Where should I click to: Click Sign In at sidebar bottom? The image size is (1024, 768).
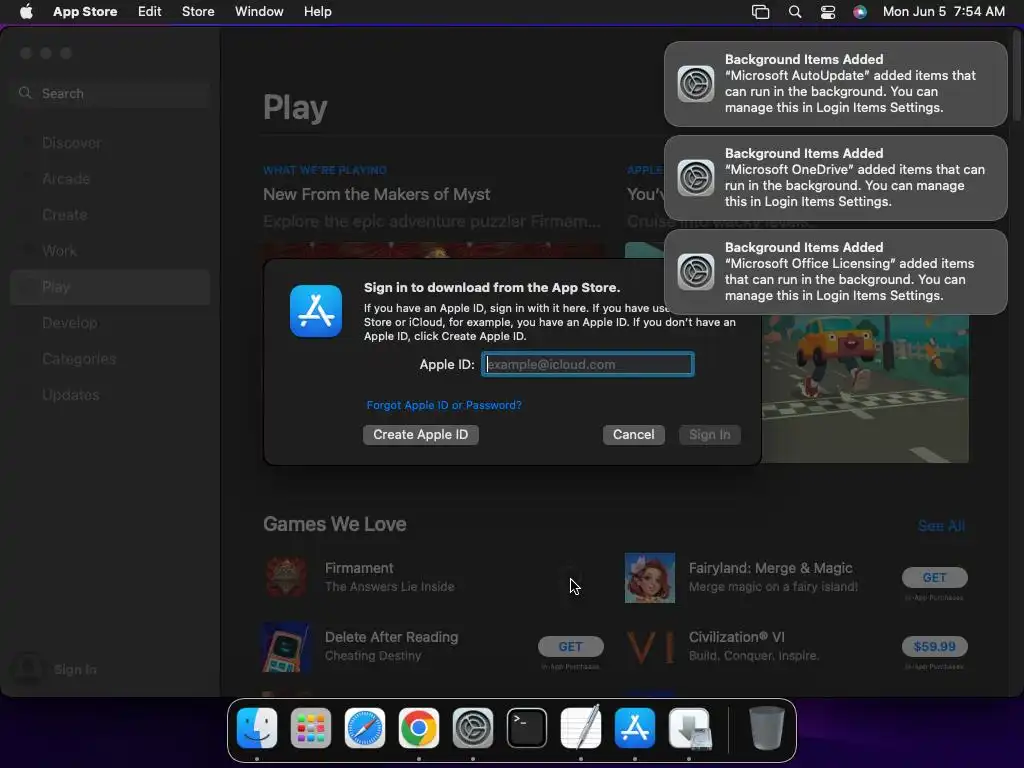click(75, 669)
